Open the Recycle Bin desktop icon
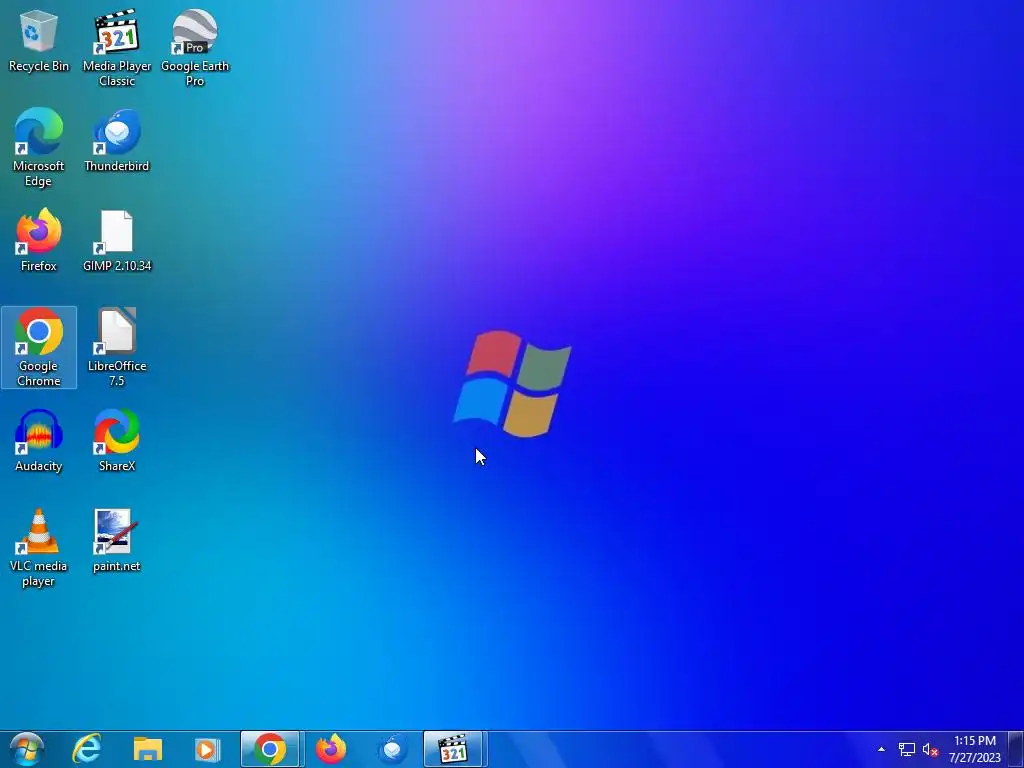Screen dimensions: 1024x768 [x=39, y=42]
